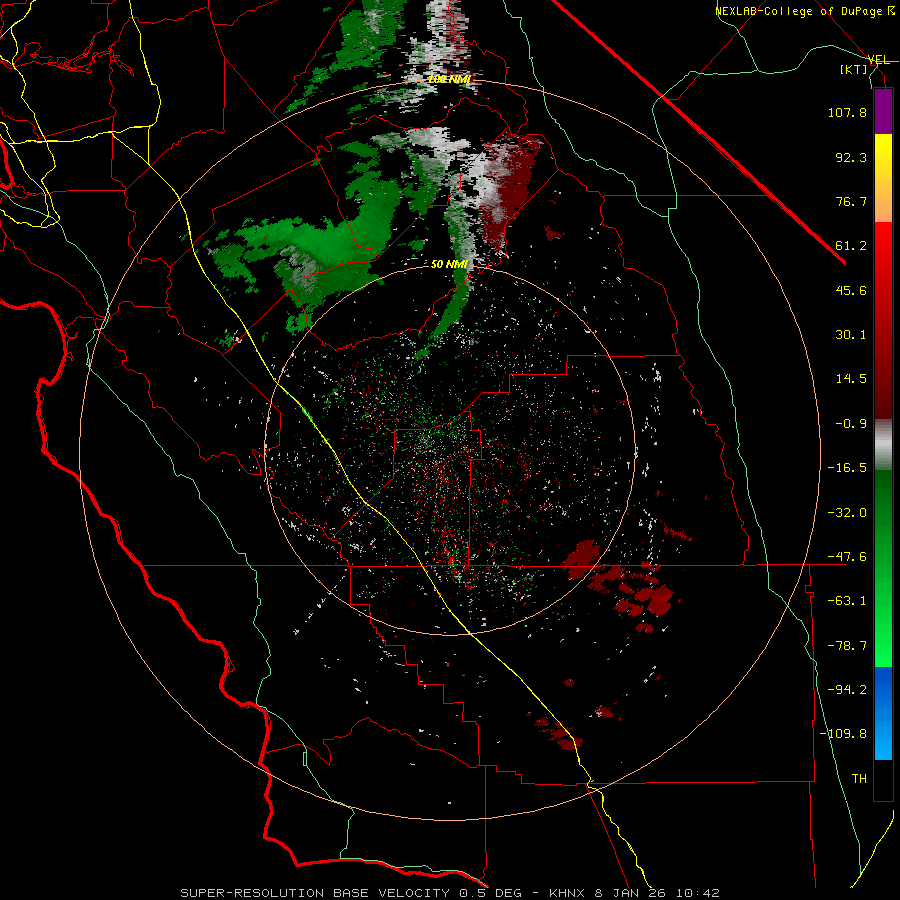The height and width of the screenshot is (900, 900).
Task: Click the 50 NMI range ring label
Action: pos(449,264)
